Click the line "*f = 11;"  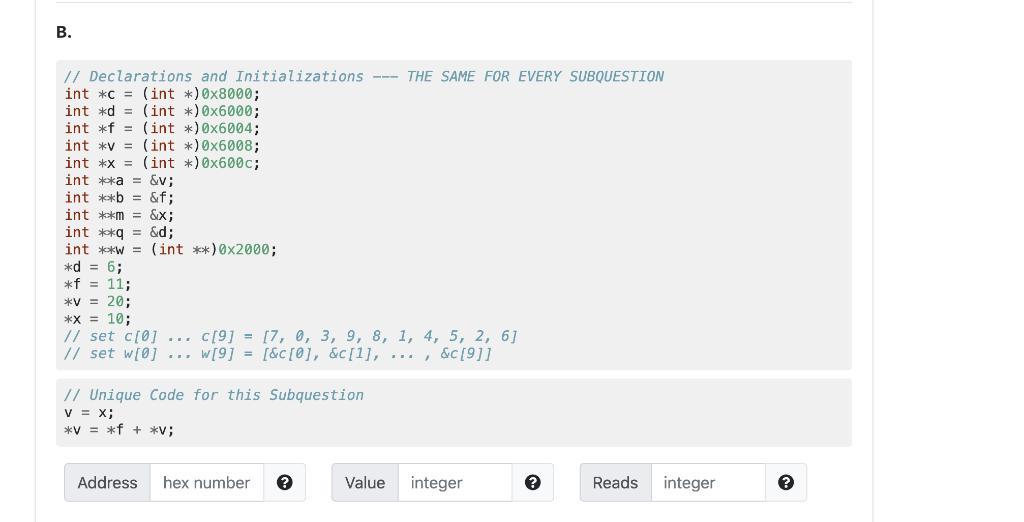(x=98, y=284)
